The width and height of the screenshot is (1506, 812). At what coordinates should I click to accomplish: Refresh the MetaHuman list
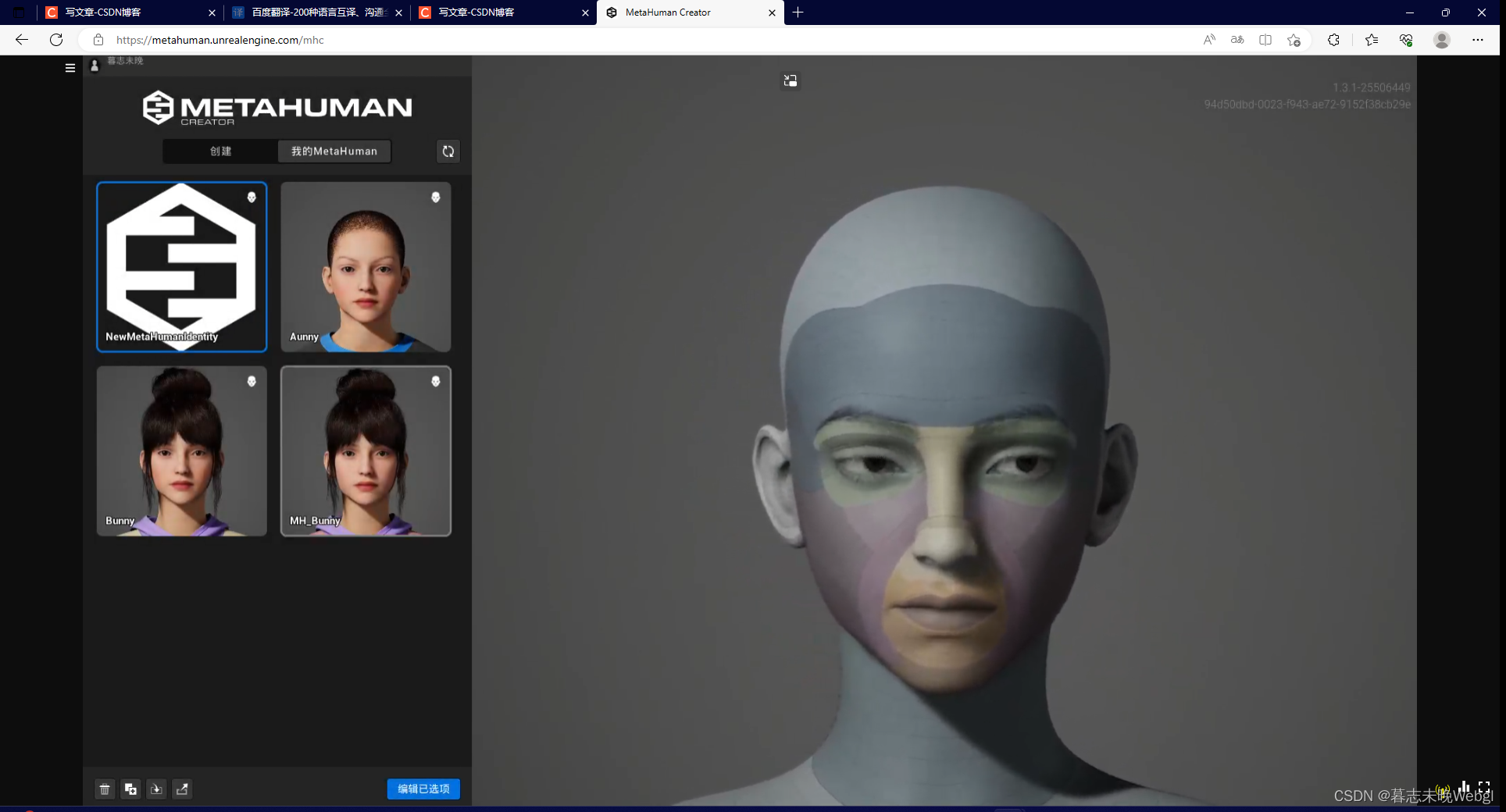[448, 151]
